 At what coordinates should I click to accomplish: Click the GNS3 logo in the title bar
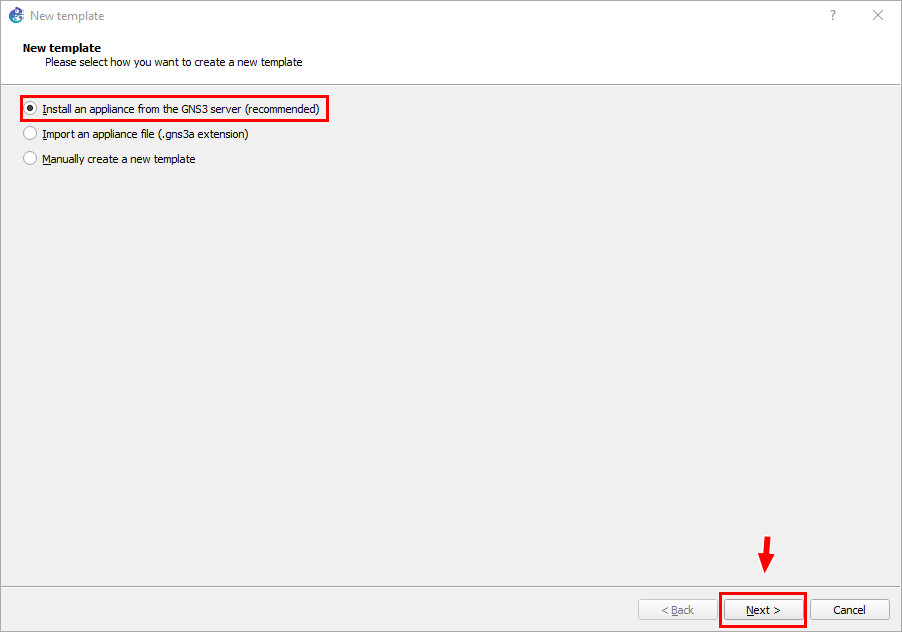pyautogui.click(x=14, y=15)
